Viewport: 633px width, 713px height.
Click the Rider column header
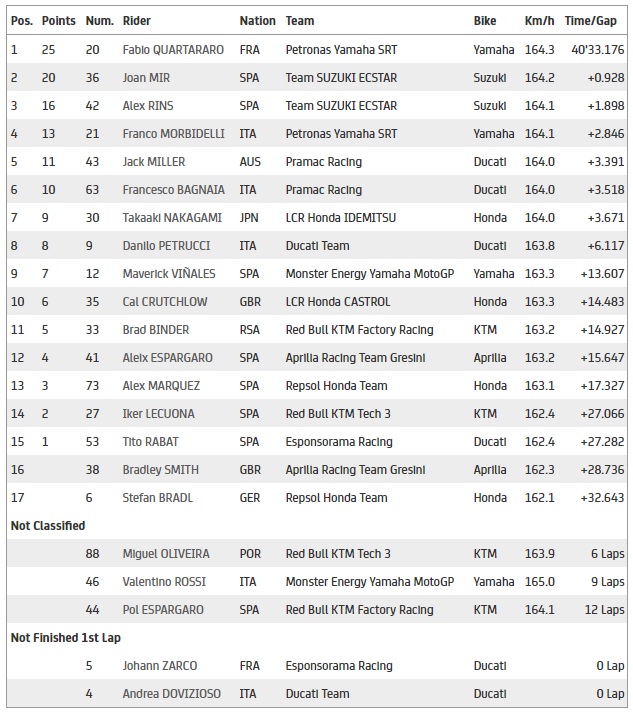(x=137, y=20)
